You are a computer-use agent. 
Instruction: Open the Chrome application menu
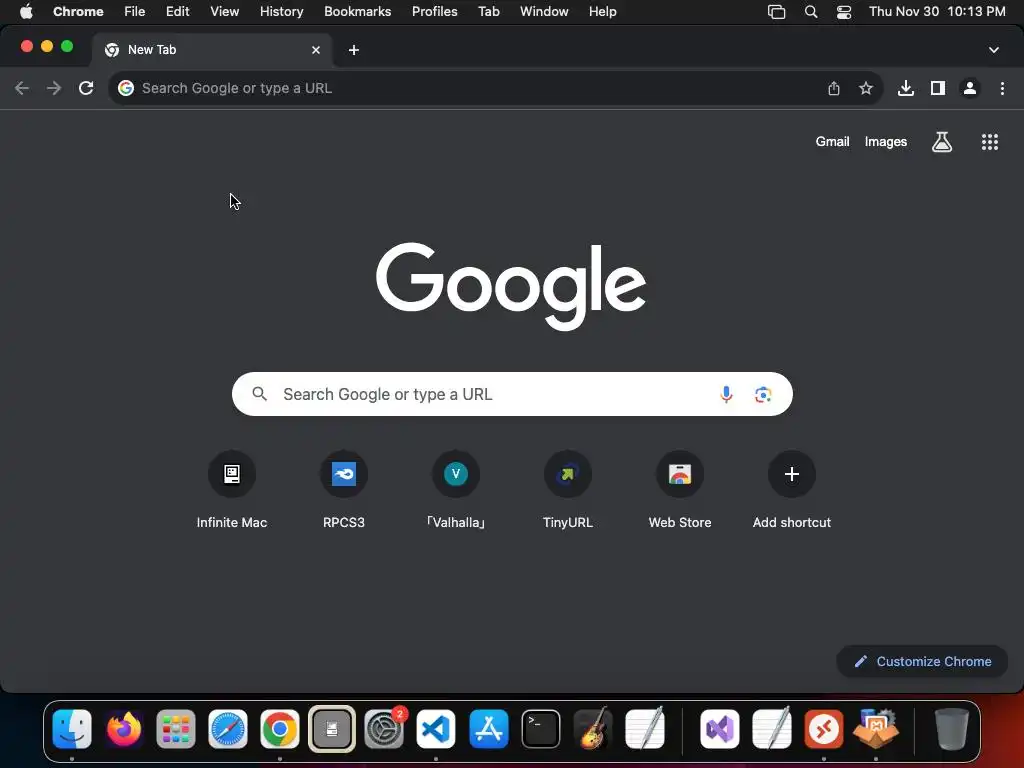pos(78,11)
